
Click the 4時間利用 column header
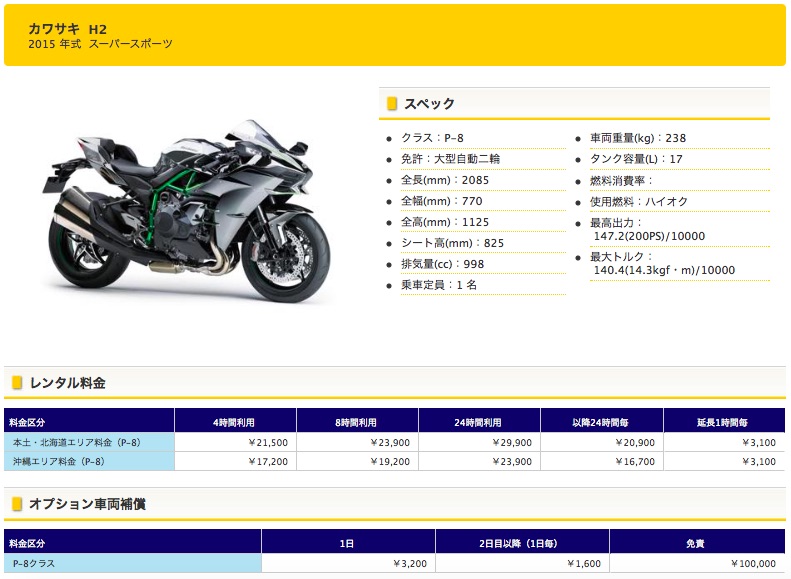pos(235,421)
